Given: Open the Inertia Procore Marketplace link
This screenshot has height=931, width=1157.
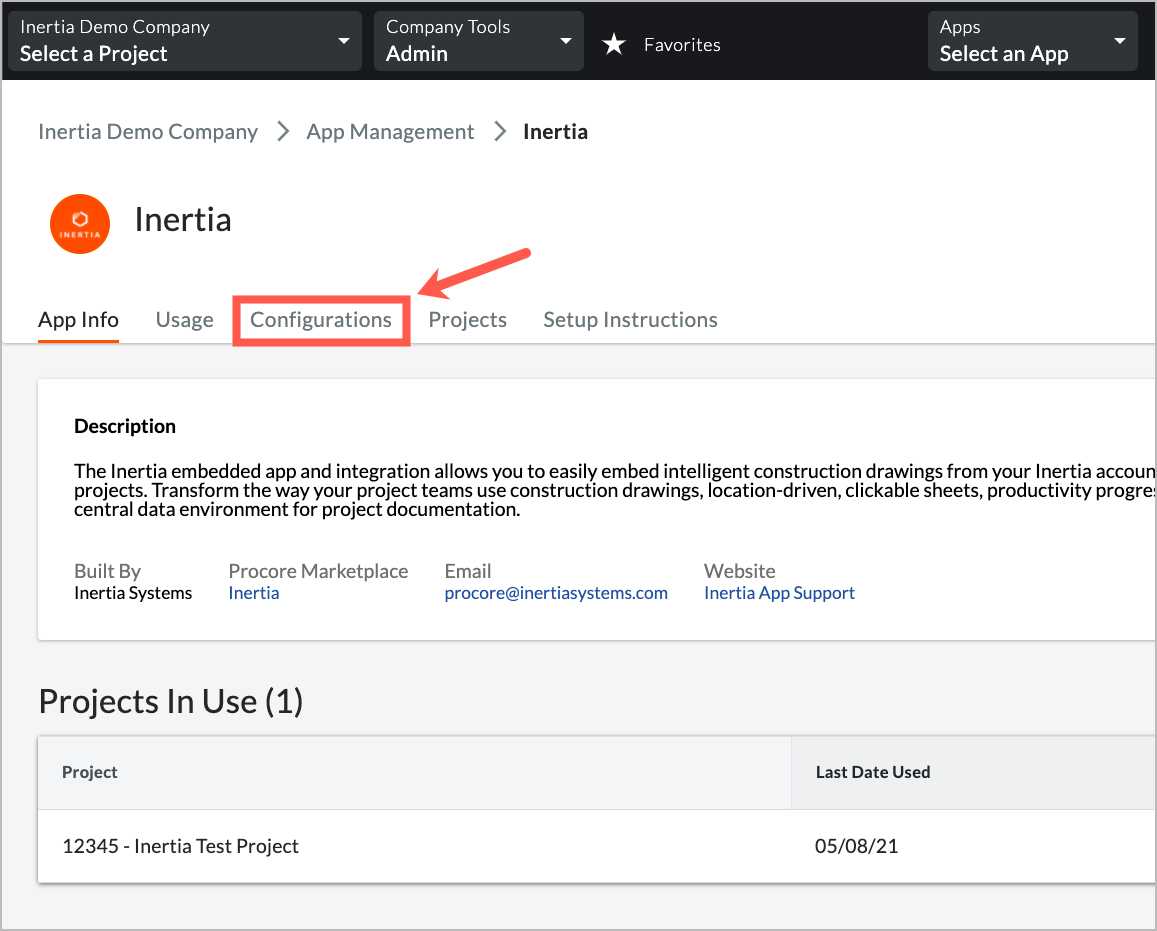Looking at the screenshot, I should [254, 593].
